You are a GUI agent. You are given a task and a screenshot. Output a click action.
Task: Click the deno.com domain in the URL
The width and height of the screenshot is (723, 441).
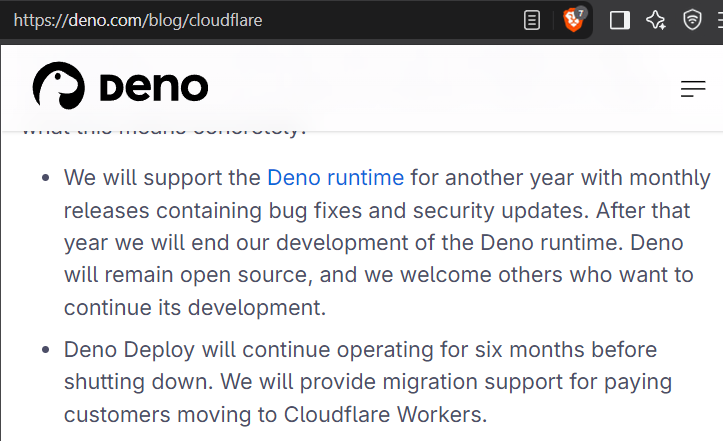(x=107, y=20)
